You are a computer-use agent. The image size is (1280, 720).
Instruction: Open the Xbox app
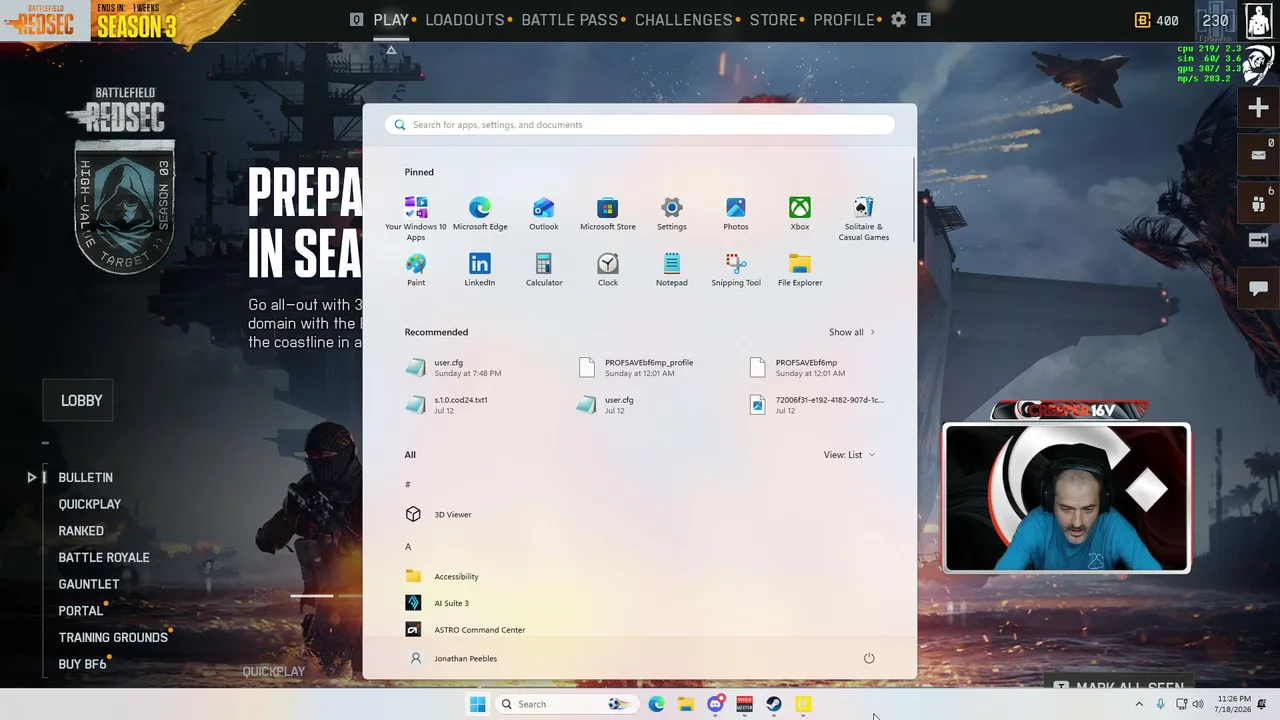click(x=800, y=214)
